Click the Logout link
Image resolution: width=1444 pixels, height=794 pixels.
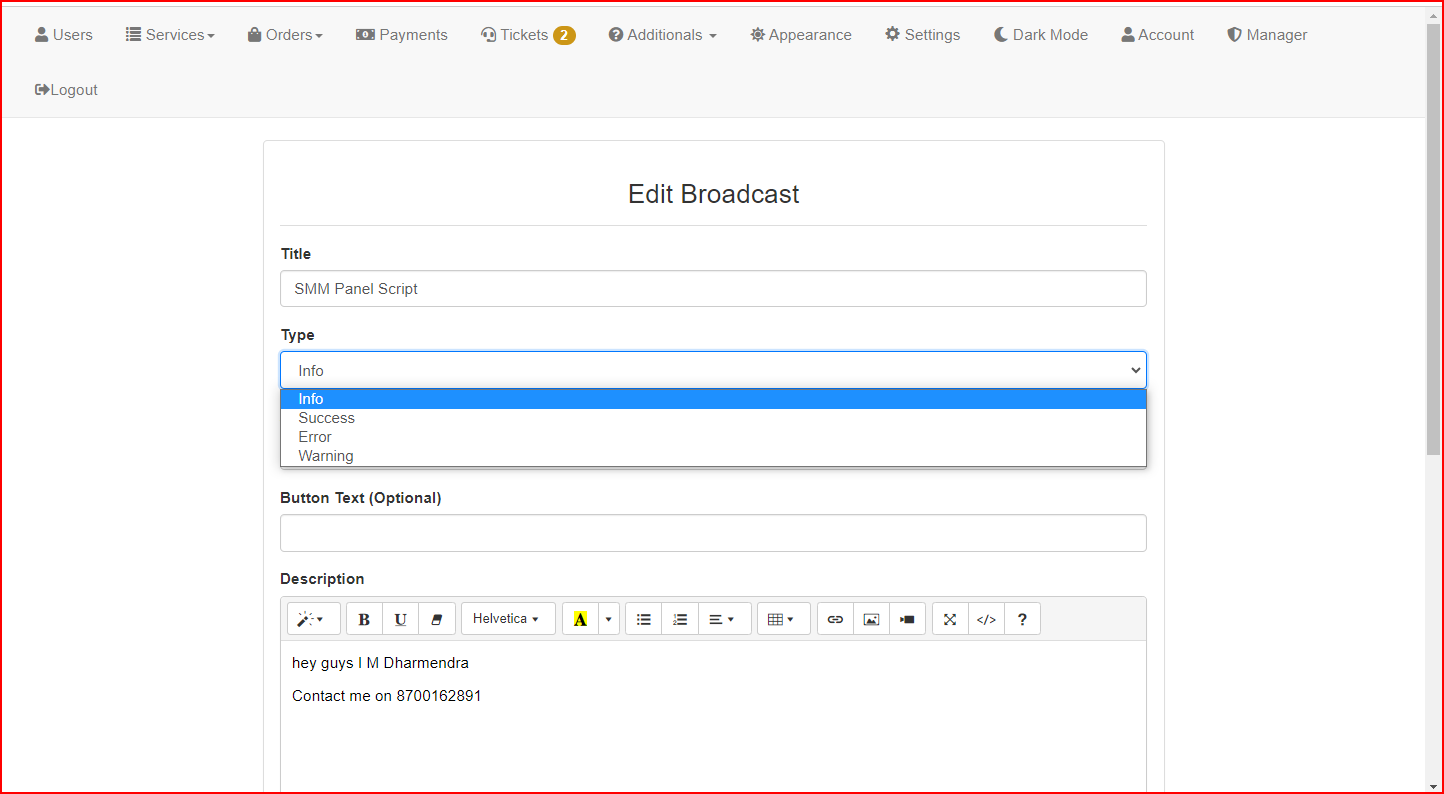point(66,90)
